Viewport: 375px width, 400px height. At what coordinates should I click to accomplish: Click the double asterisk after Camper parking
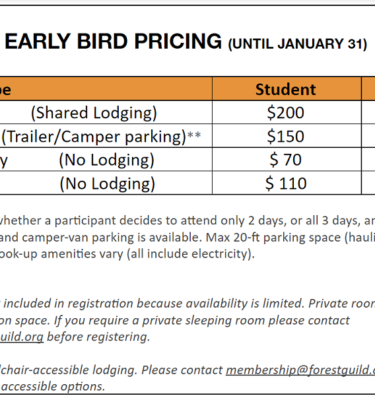194,135
